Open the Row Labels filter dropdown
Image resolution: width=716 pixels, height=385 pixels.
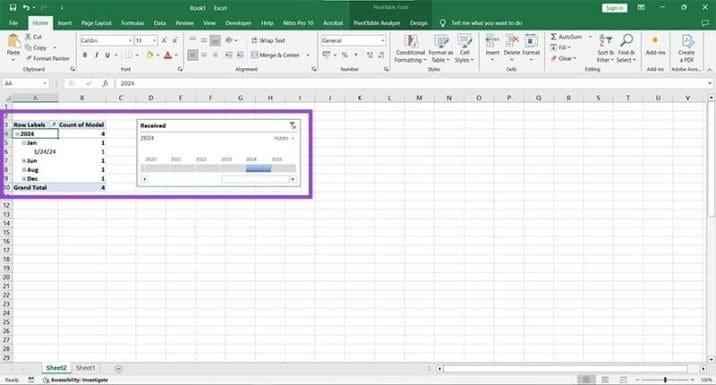coord(54,125)
